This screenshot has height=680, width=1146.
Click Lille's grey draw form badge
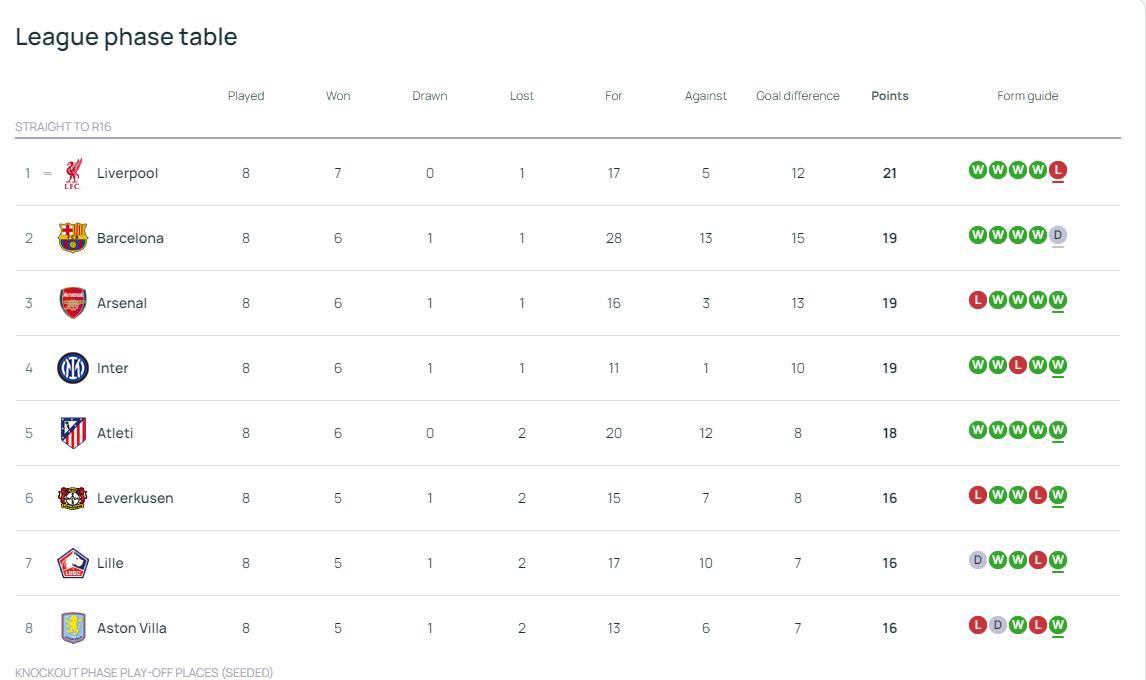pos(978,560)
